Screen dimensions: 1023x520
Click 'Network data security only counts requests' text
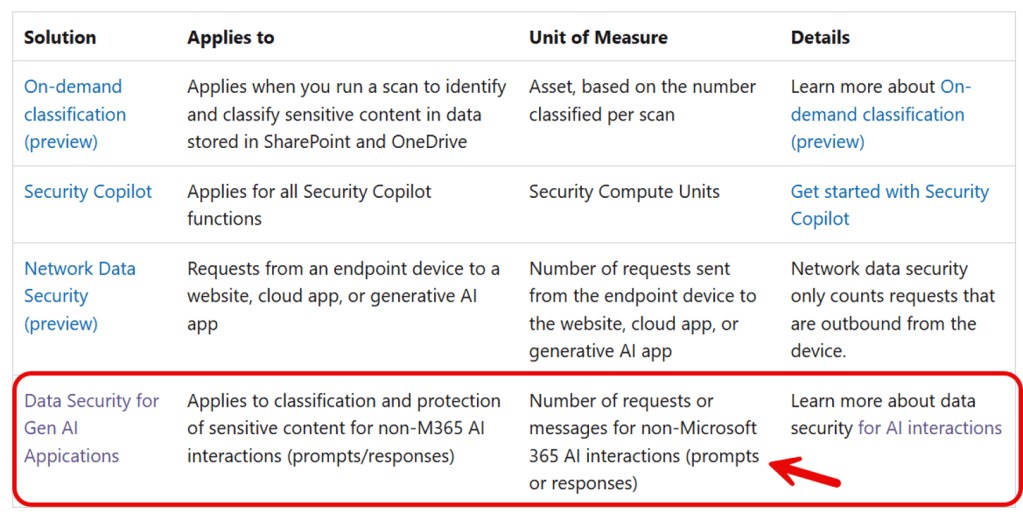892,296
